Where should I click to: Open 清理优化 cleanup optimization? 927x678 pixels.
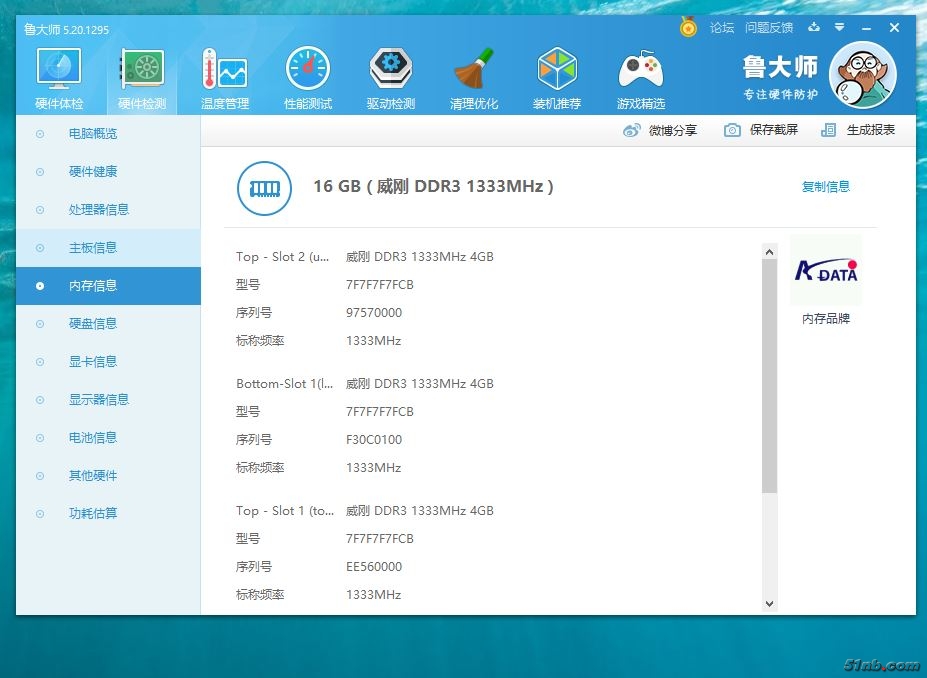[474, 79]
